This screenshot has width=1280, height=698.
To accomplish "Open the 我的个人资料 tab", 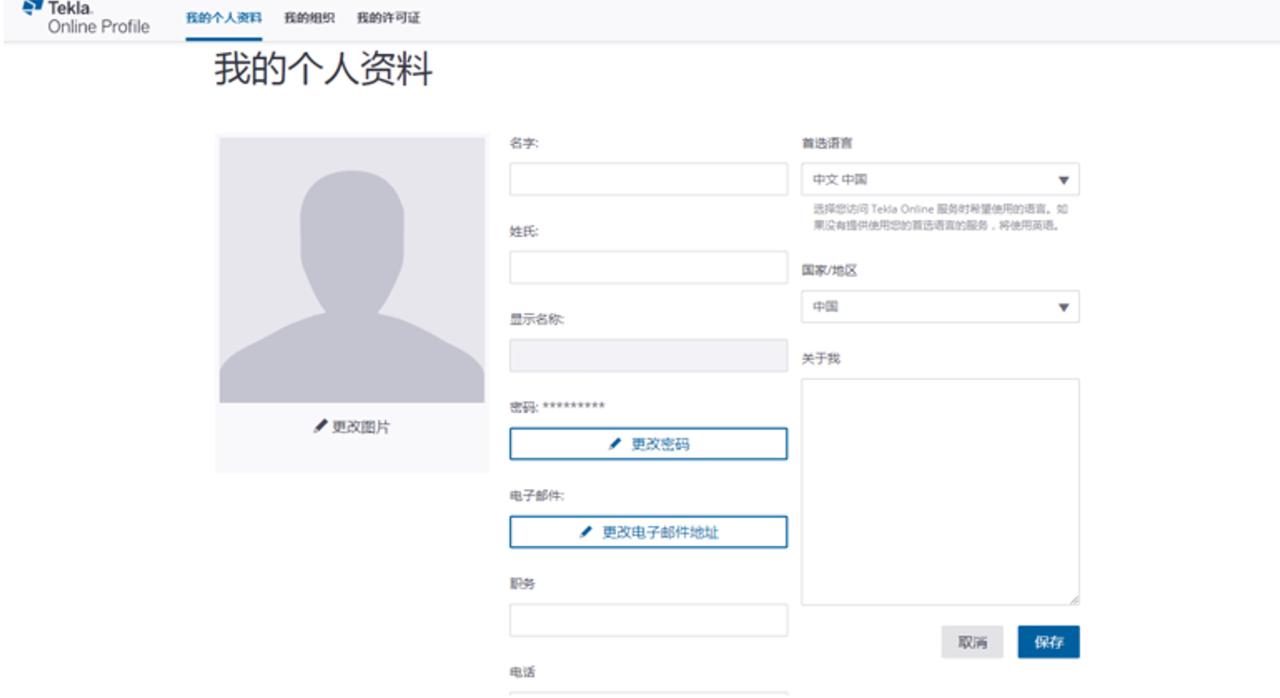I will (x=222, y=17).
